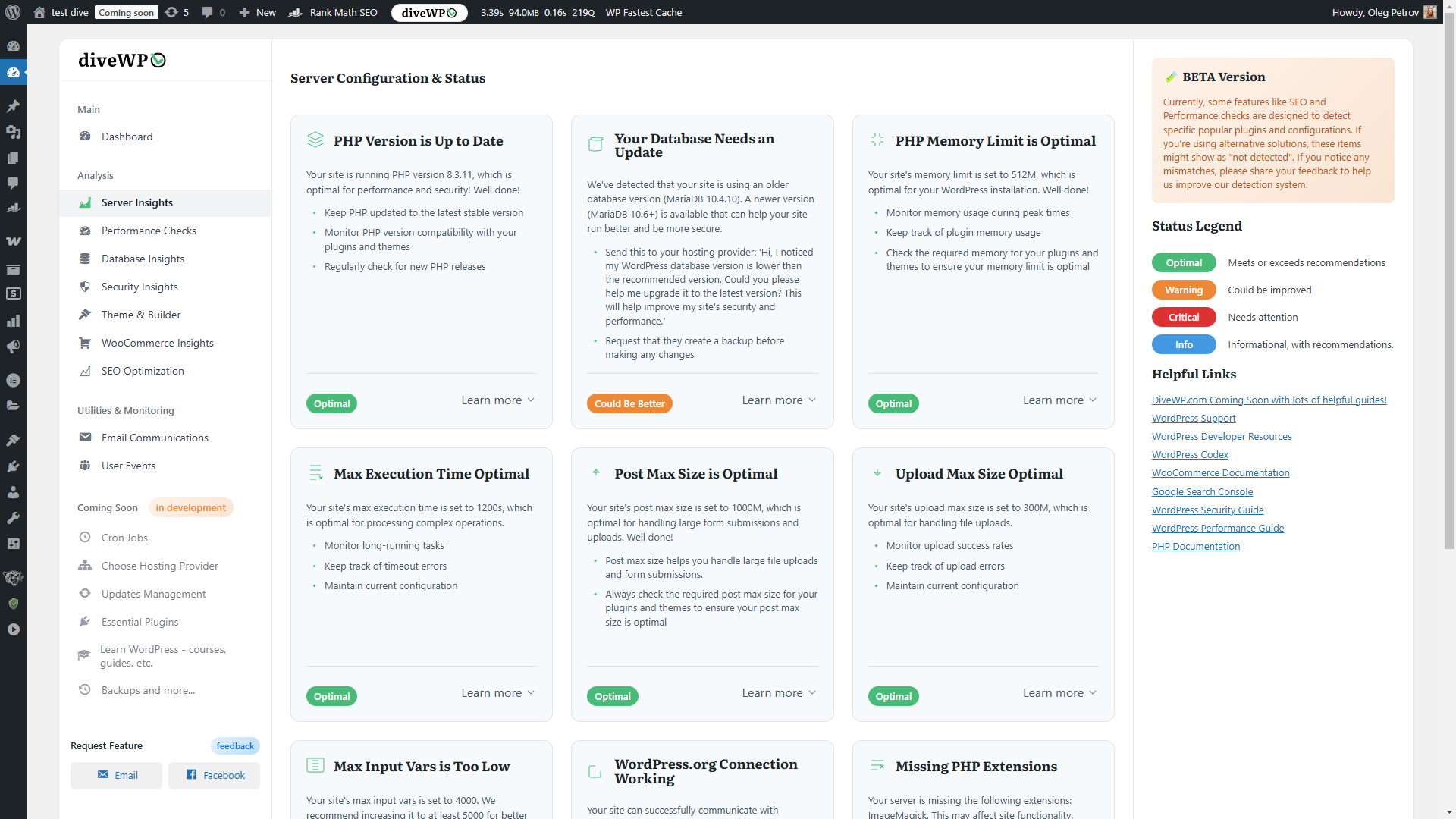Click the diveWP badge in admin bar
This screenshot has width=1456, height=819.
click(x=429, y=12)
